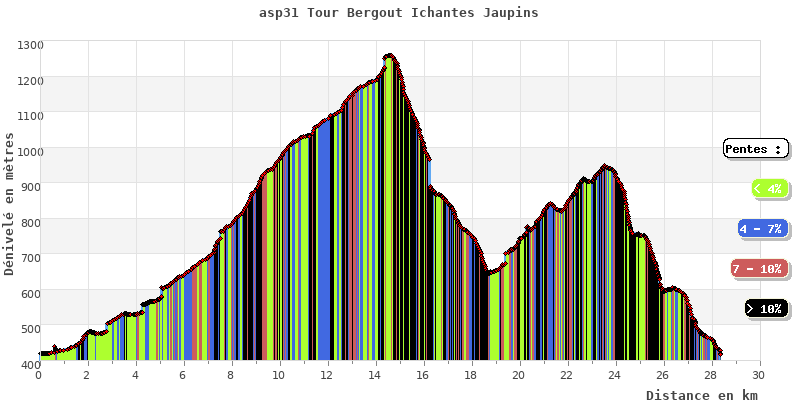
Task: Click the 8 km distance axis label
Action: 232,376
